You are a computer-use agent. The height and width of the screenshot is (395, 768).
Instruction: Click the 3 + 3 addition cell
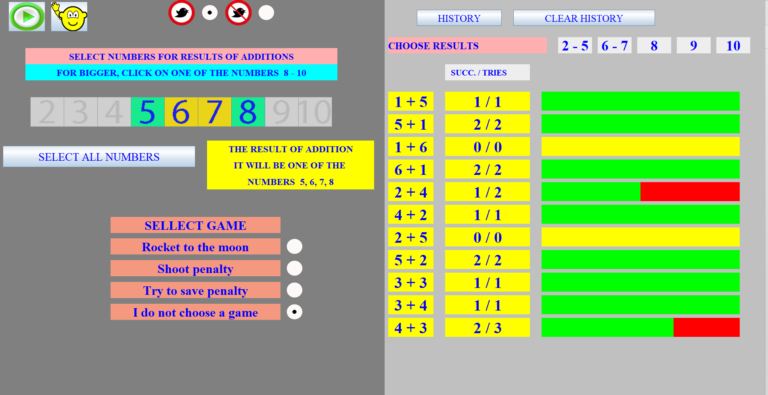click(x=411, y=282)
